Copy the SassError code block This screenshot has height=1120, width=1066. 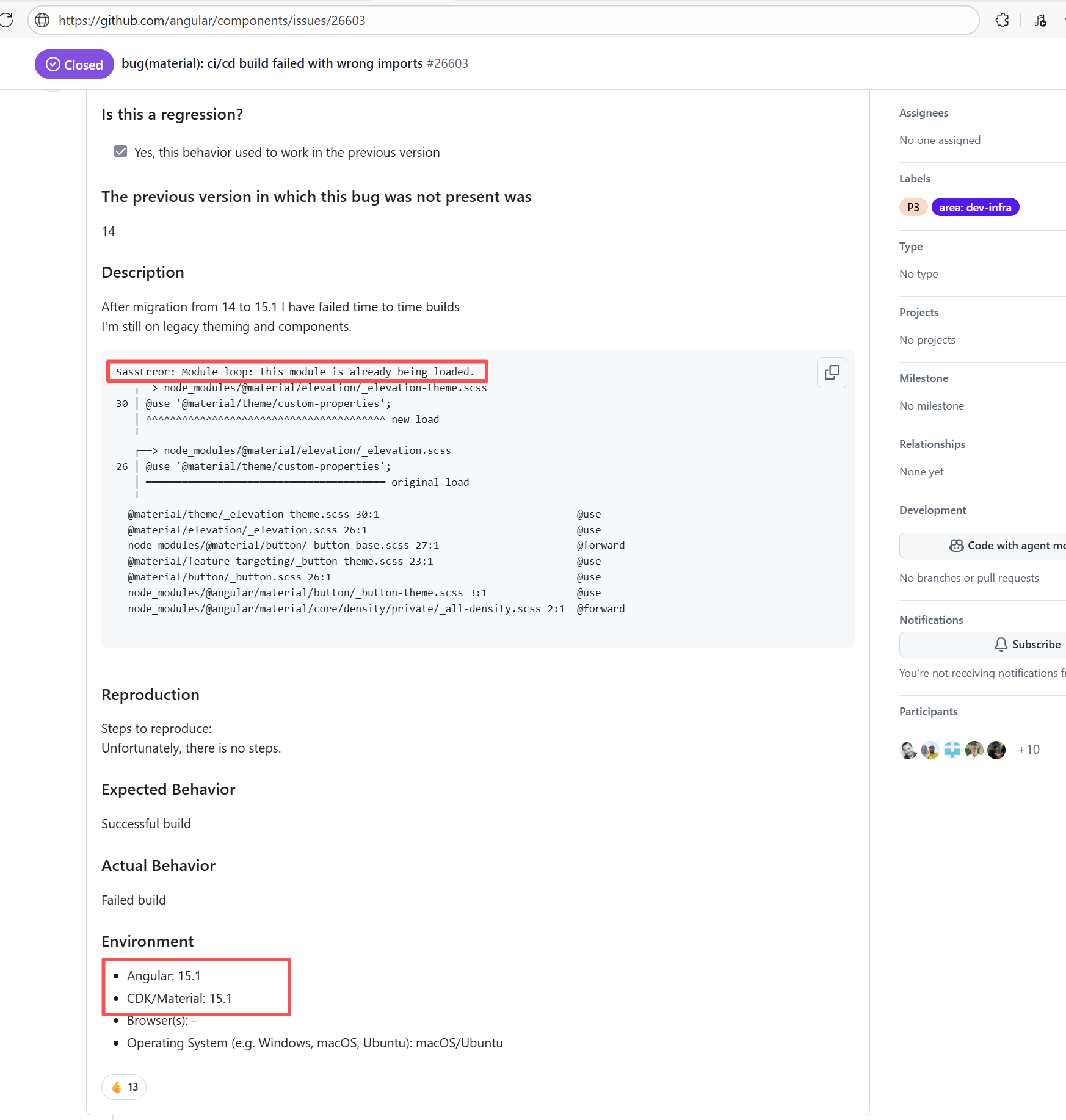pos(832,372)
